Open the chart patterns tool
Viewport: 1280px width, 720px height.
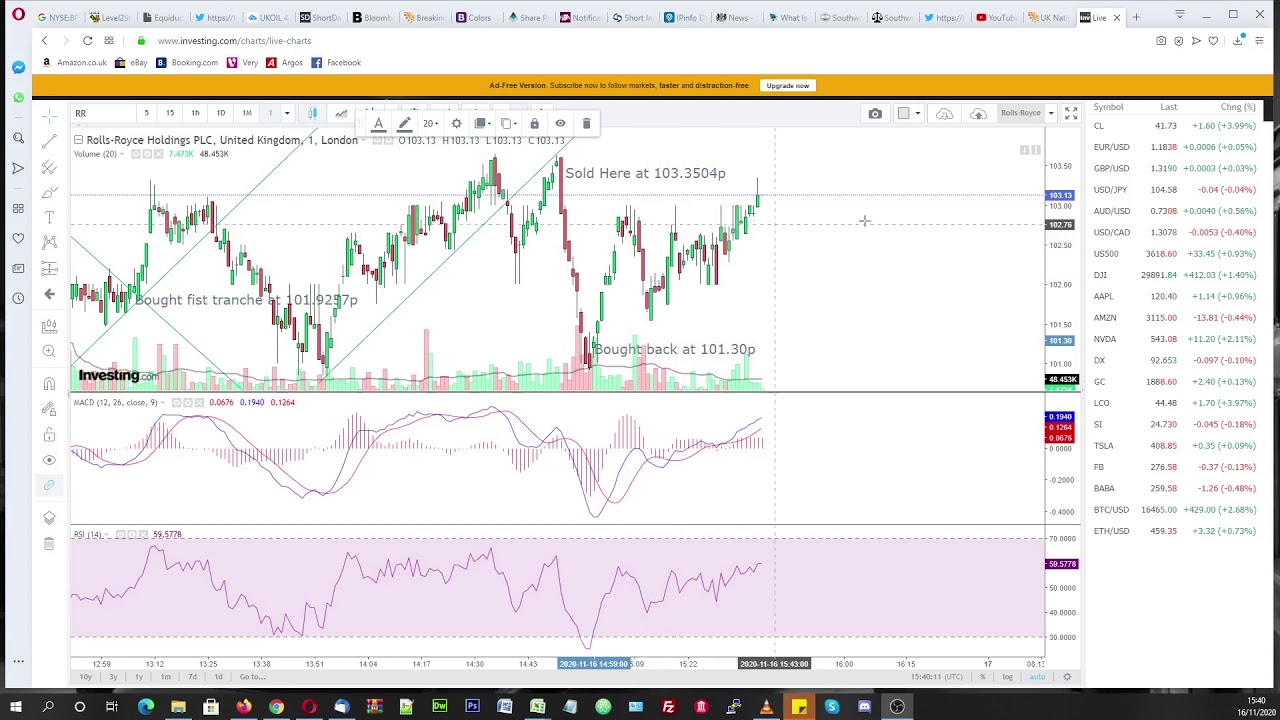49,242
